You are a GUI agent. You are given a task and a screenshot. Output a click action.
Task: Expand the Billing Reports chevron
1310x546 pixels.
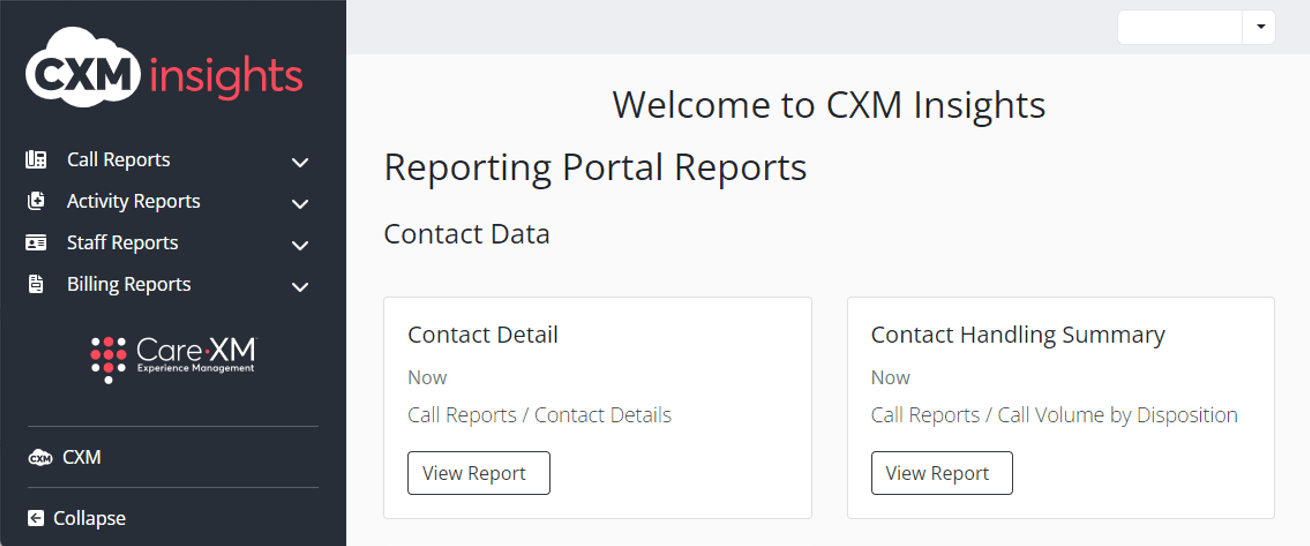pyautogui.click(x=300, y=287)
